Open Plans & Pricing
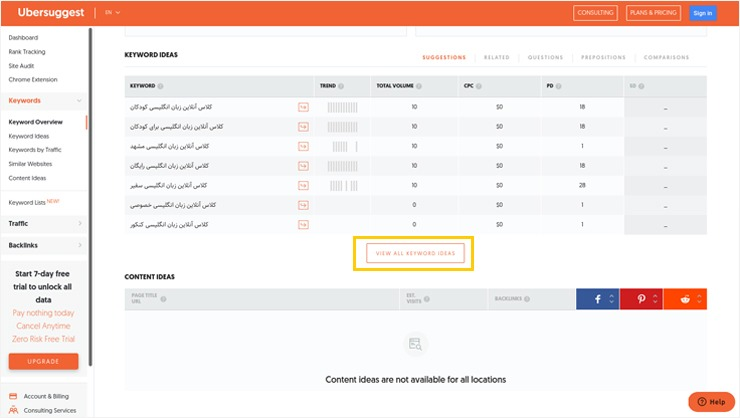Viewport: 740px width, 418px height. (653, 13)
